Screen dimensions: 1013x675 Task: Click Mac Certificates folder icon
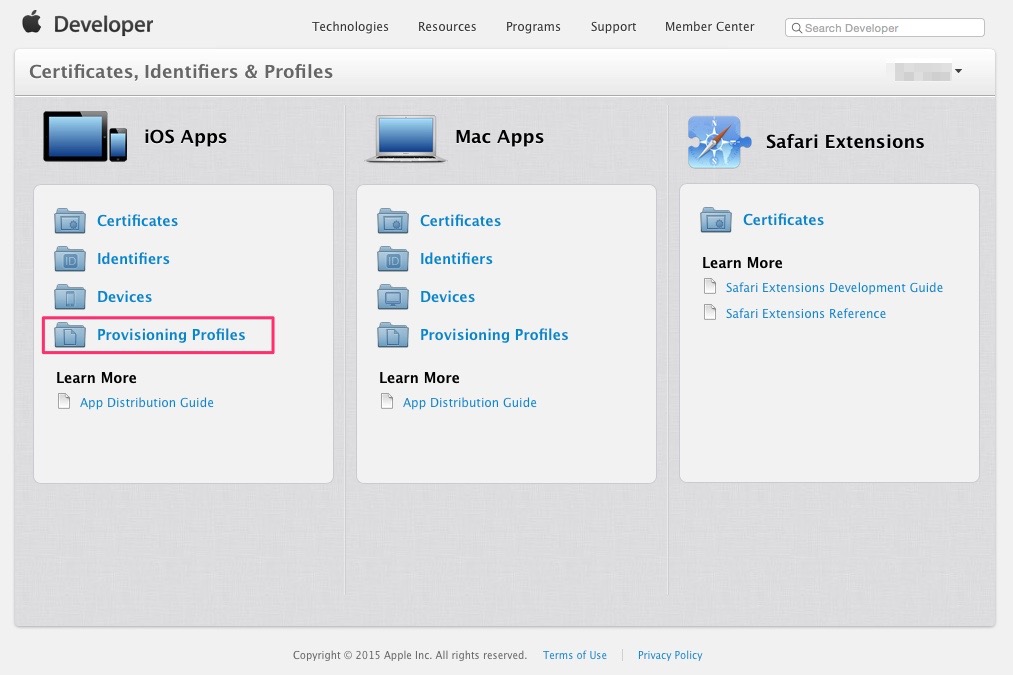pyautogui.click(x=393, y=221)
